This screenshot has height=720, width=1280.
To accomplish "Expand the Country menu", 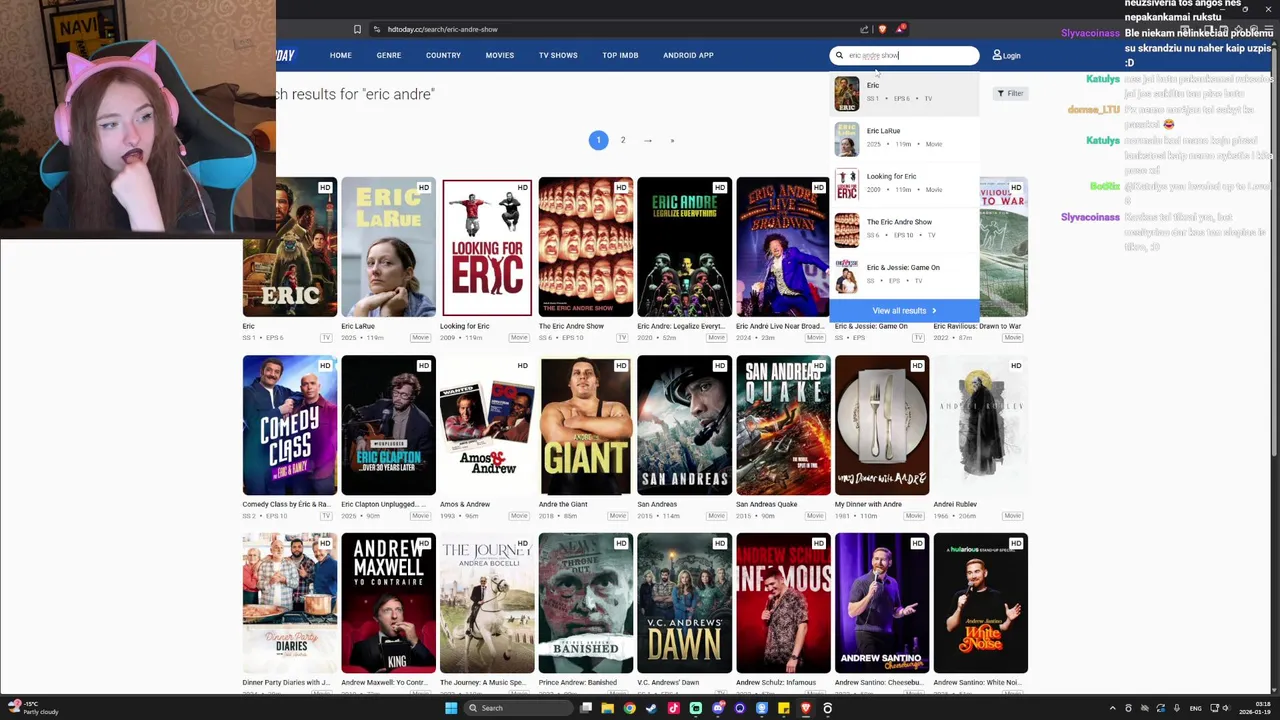I will click(443, 55).
